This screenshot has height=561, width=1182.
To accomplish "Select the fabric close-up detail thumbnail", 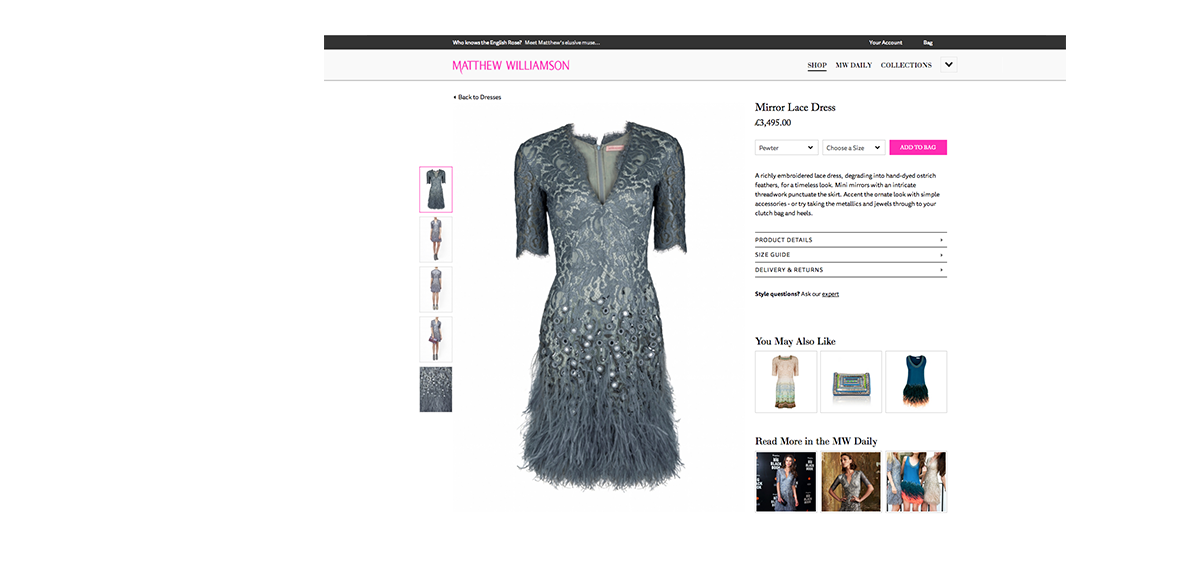I will coord(436,389).
